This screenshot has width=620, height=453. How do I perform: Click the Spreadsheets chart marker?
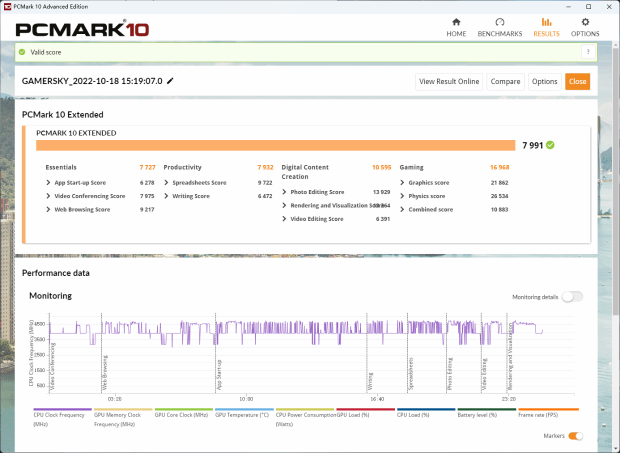click(411, 374)
